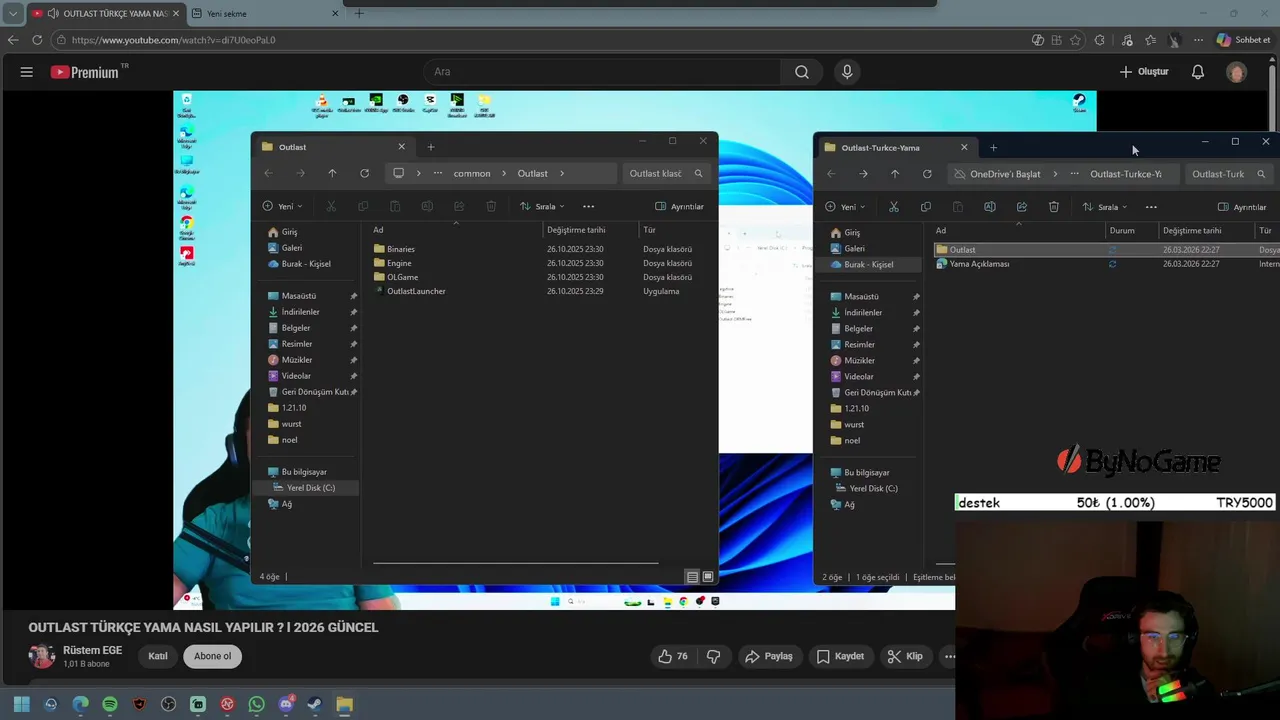Open WhatsApp from the taskbar

(x=257, y=704)
